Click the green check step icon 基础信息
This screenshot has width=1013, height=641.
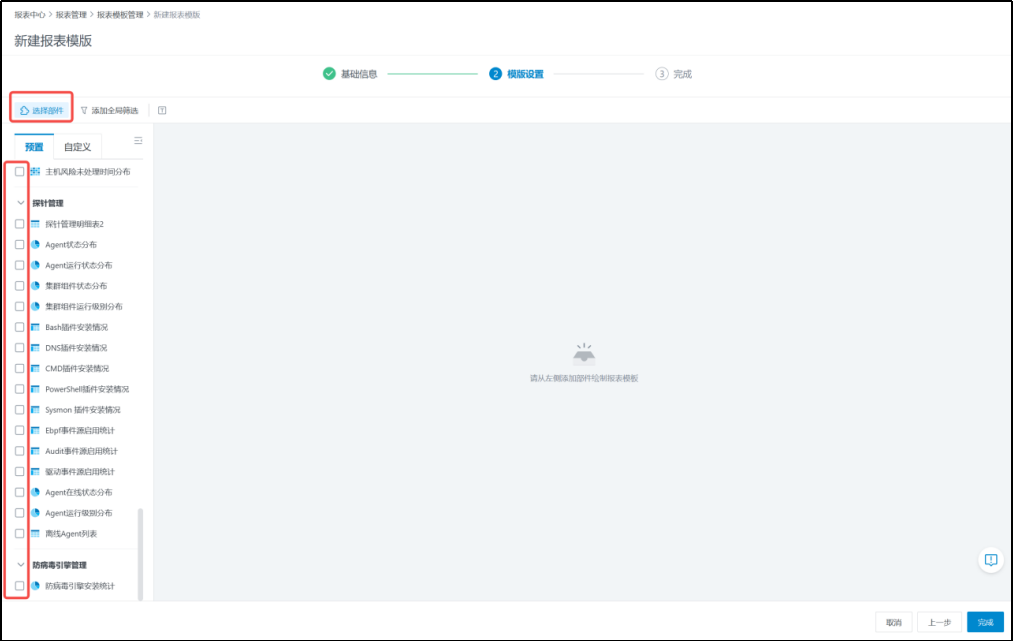coord(329,74)
